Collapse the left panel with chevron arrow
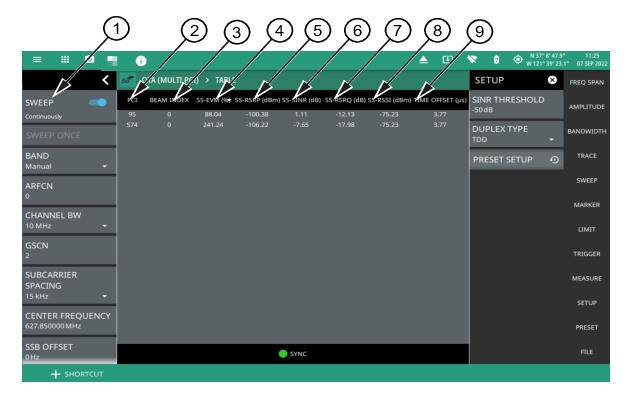The height and width of the screenshot is (396, 626). tap(105, 80)
